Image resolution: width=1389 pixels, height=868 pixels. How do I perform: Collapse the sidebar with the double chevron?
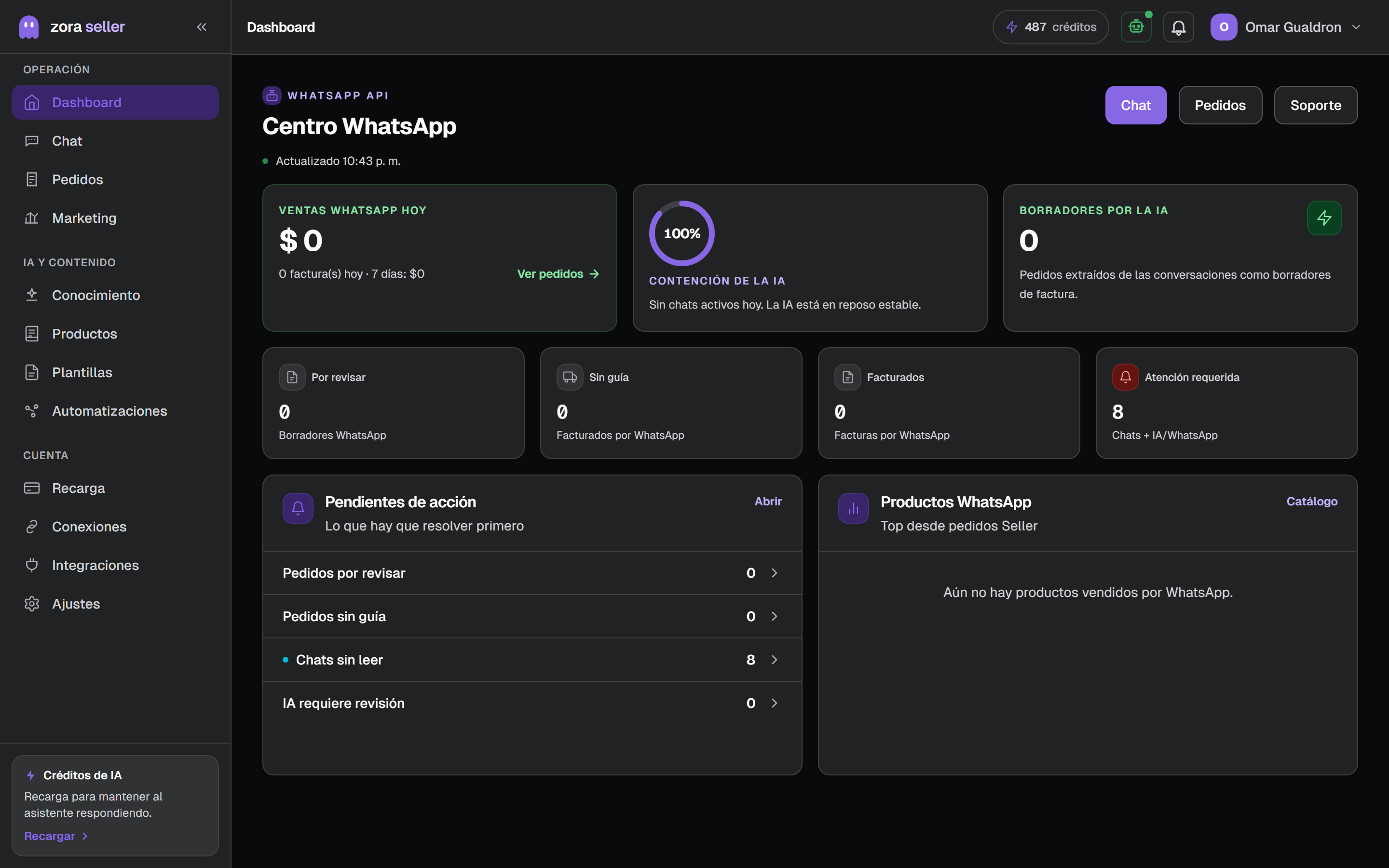click(x=202, y=27)
